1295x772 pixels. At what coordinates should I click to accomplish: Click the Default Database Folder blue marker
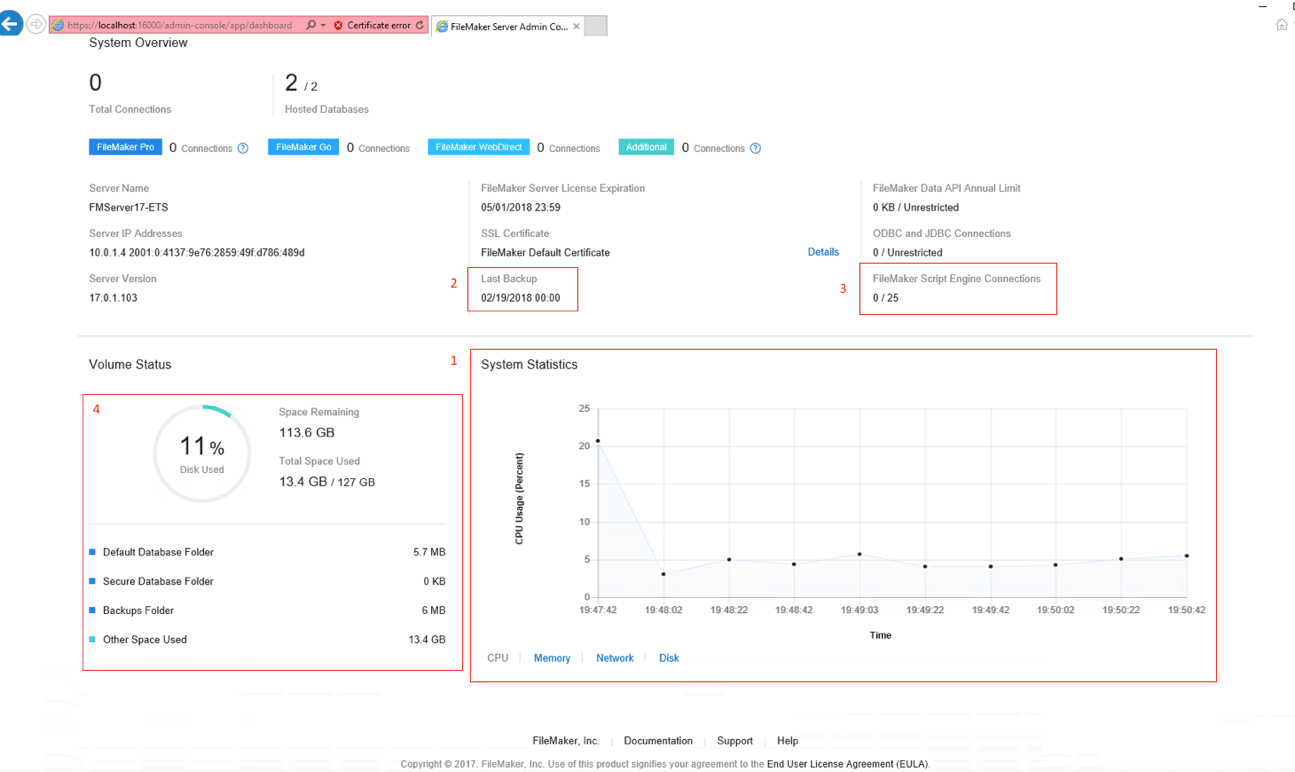(93, 552)
